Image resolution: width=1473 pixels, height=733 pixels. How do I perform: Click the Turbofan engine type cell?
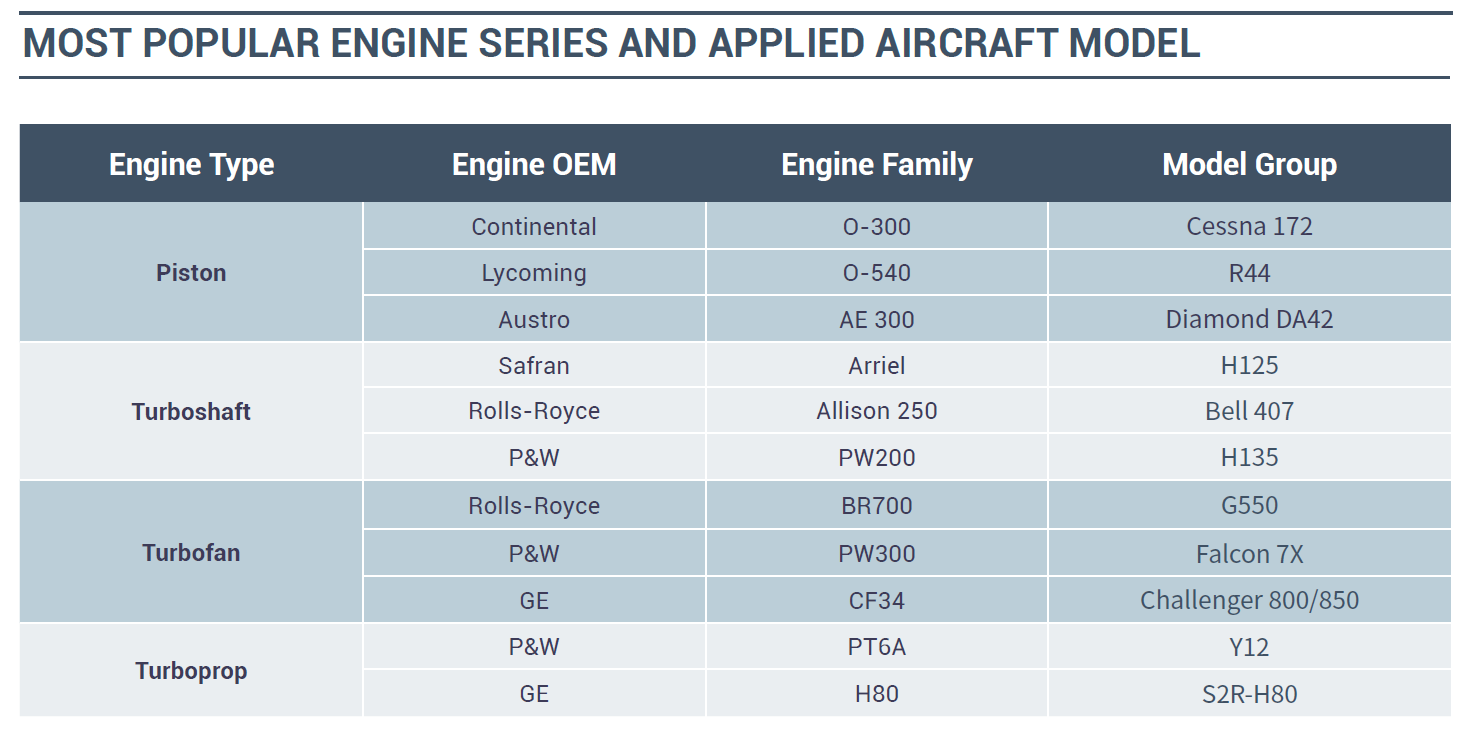(191, 553)
